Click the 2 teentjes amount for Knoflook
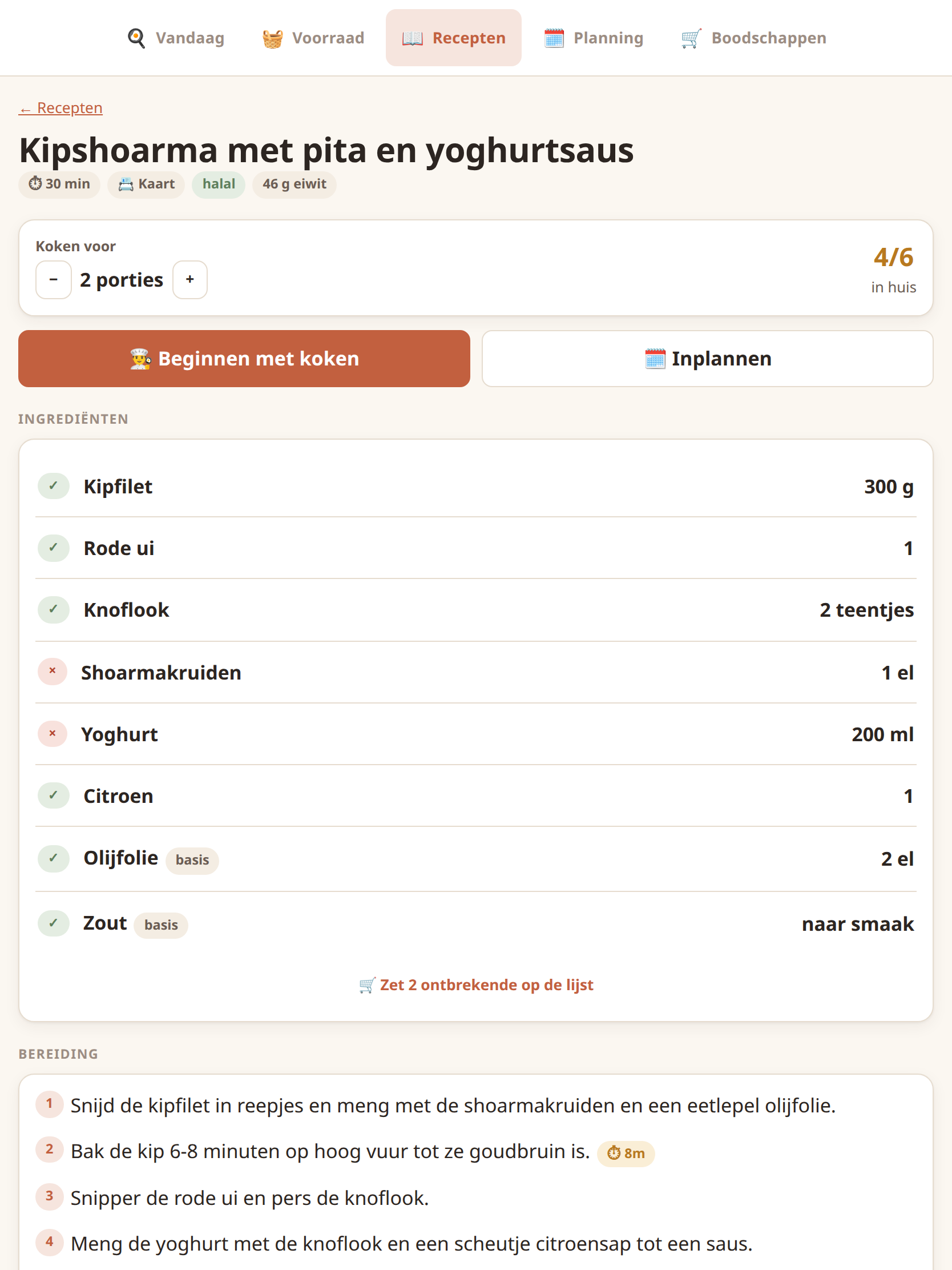952x1270 pixels. click(x=866, y=610)
